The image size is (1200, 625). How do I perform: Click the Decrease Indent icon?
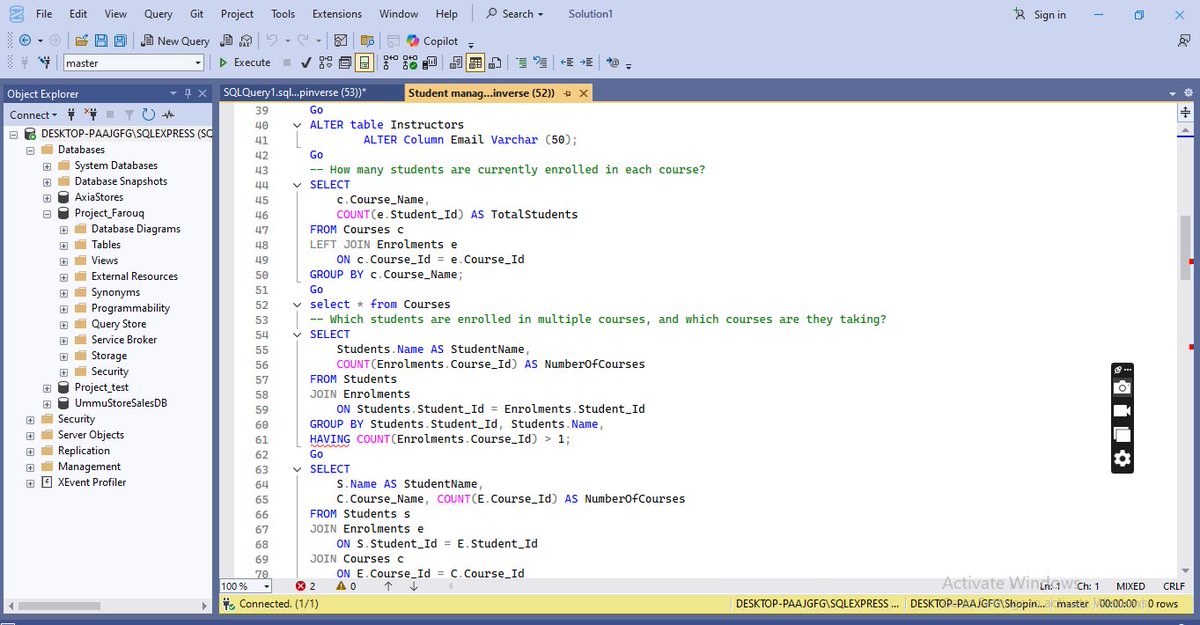567,62
